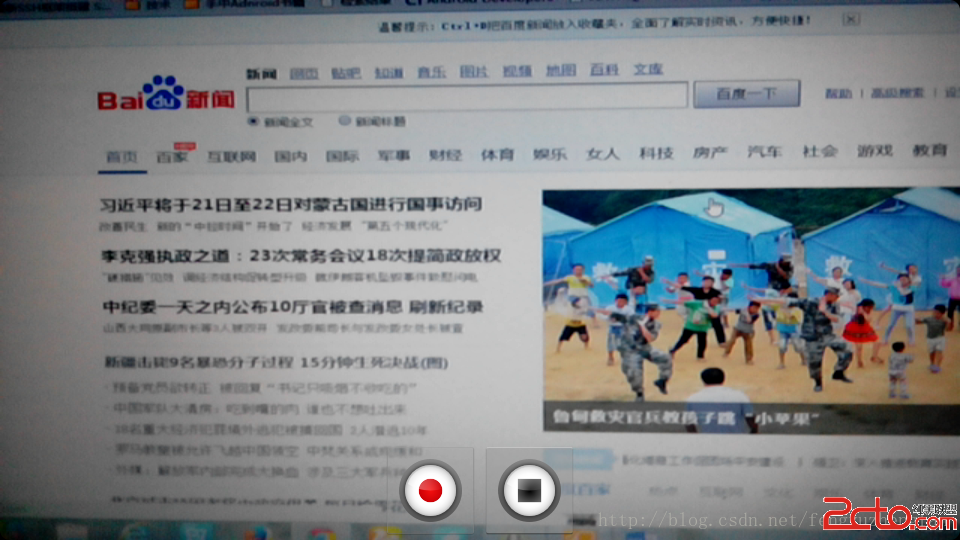Click the 高级搜索 link

[897, 92]
